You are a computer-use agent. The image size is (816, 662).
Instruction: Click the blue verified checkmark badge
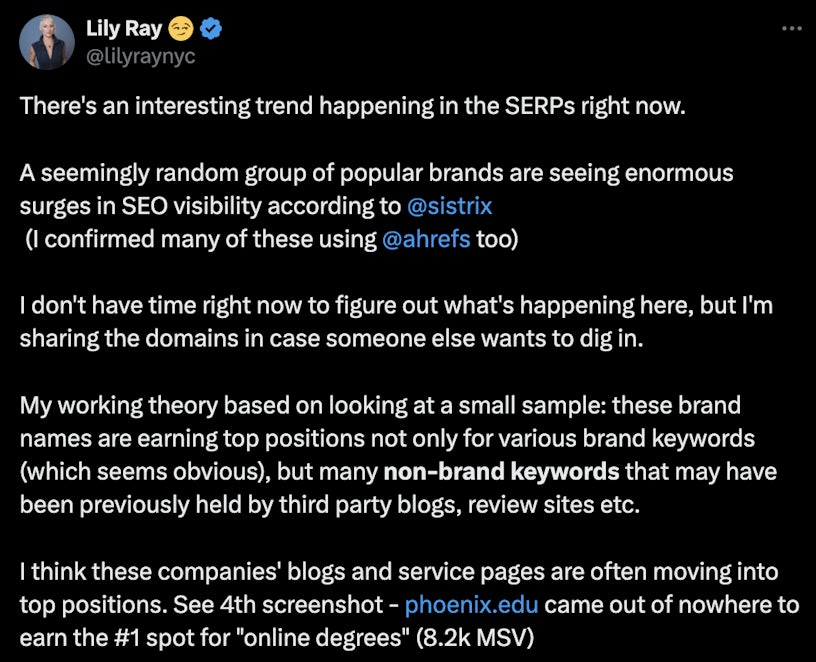(211, 30)
